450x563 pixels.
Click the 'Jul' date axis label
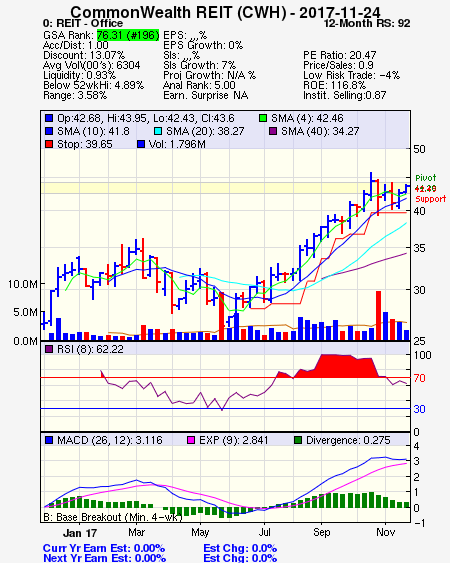264,532
